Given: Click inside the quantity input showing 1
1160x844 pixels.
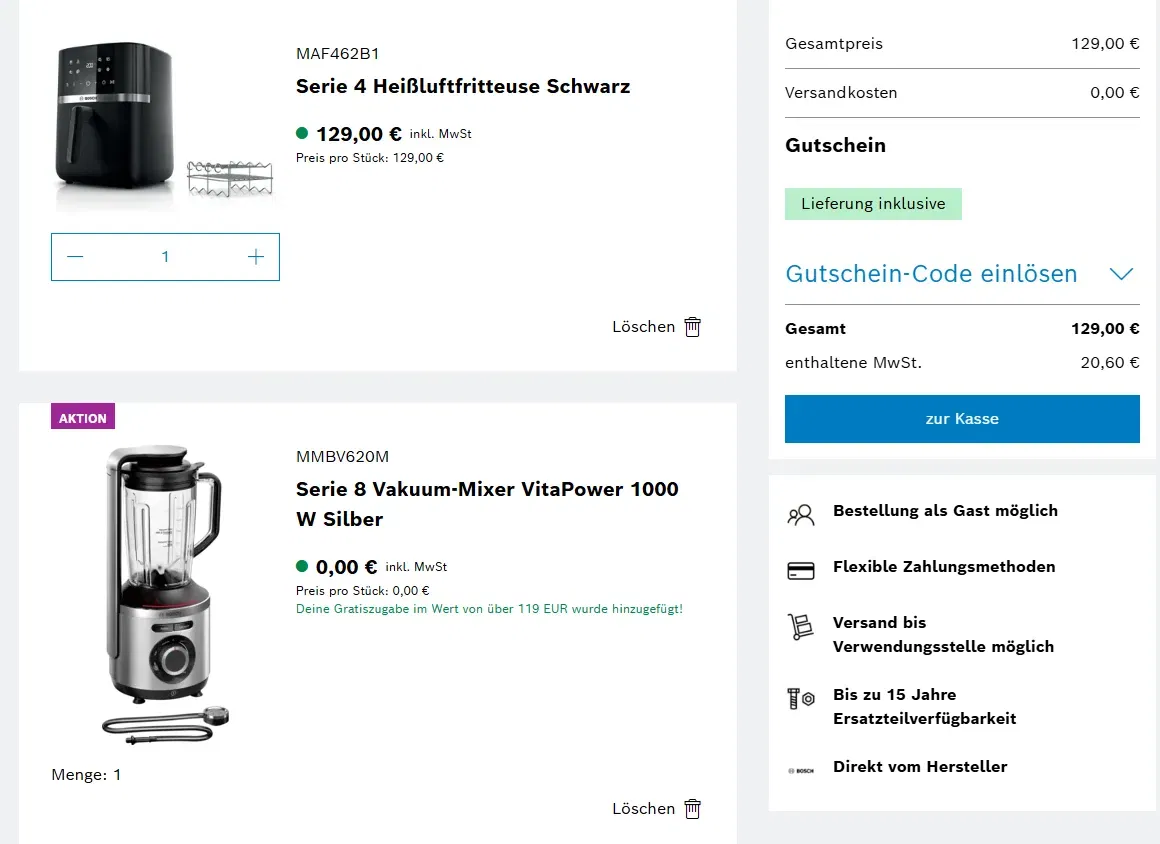Looking at the screenshot, I should click(165, 256).
